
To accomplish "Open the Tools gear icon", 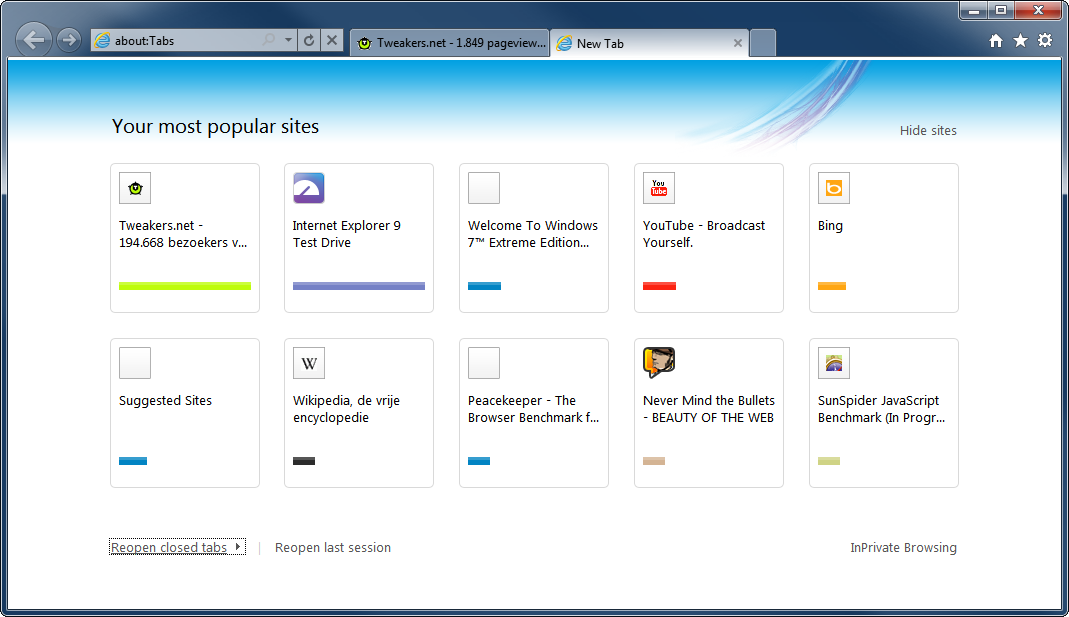I will click(1045, 41).
